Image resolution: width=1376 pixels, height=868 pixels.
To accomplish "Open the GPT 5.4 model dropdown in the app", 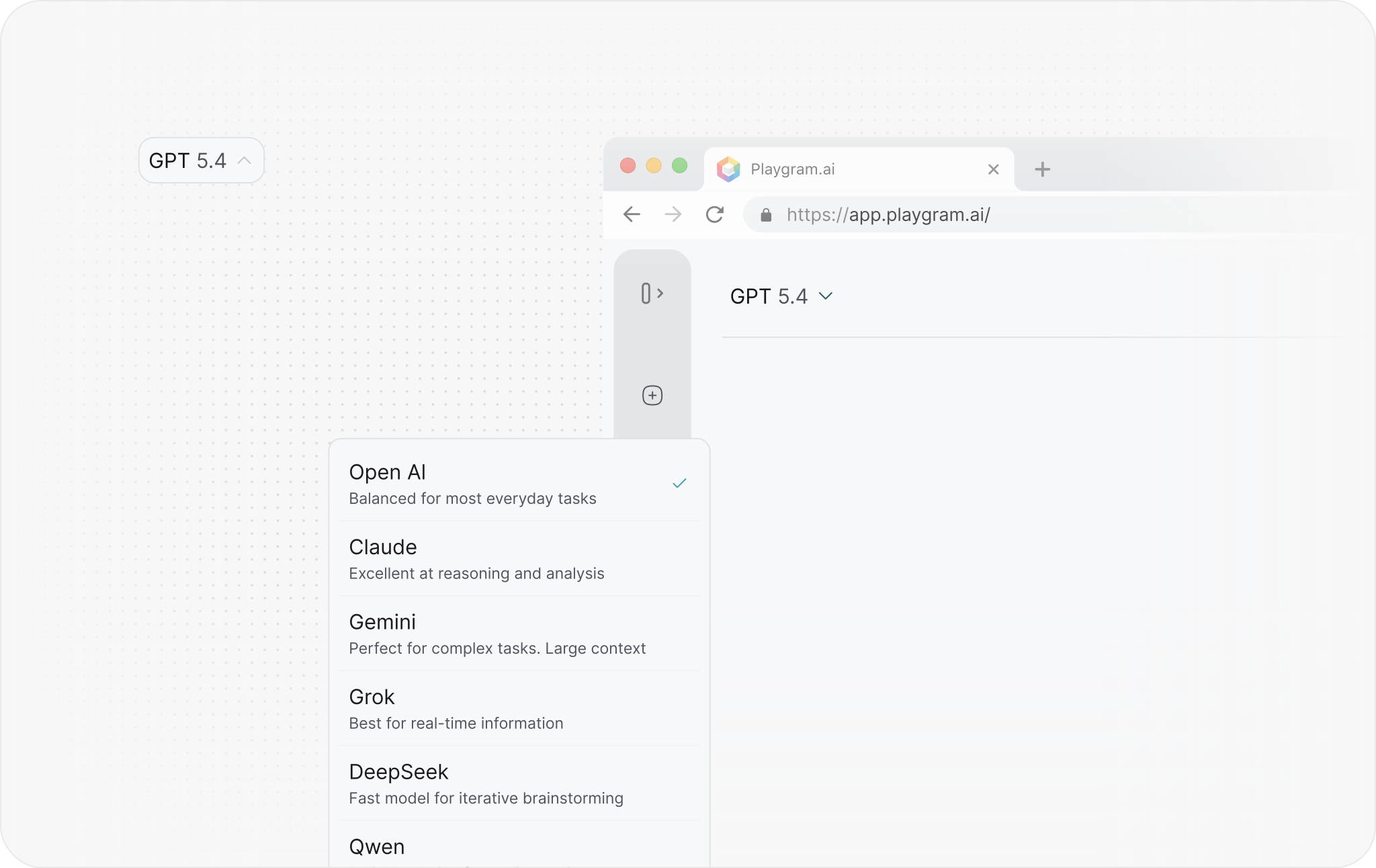I will pyautogui.click(x=781, y=296).
